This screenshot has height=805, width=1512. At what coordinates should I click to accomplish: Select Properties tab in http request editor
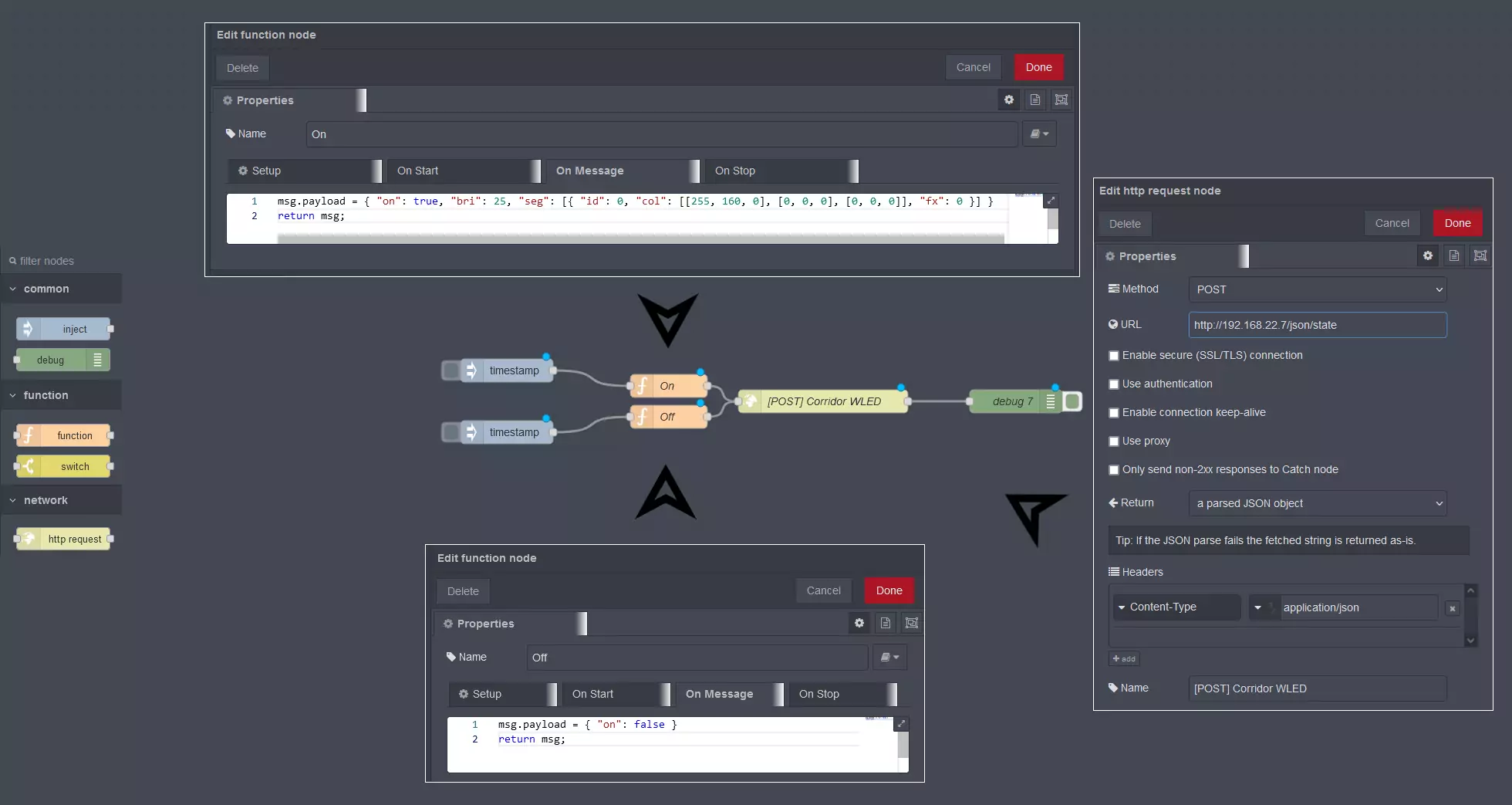click(1173, 256)
